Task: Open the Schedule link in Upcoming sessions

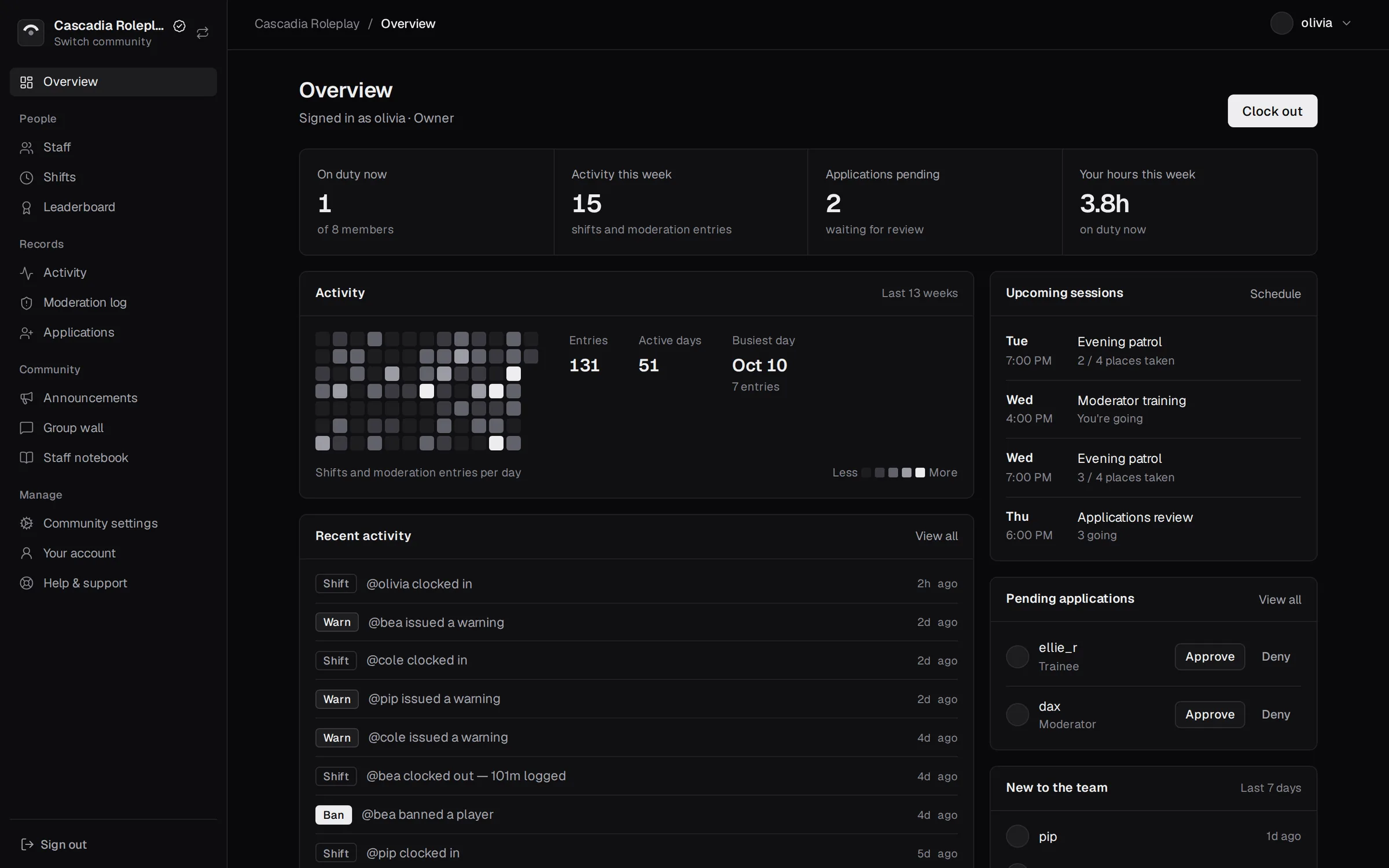Action: pyautogui.click(x=1275, y=294)
